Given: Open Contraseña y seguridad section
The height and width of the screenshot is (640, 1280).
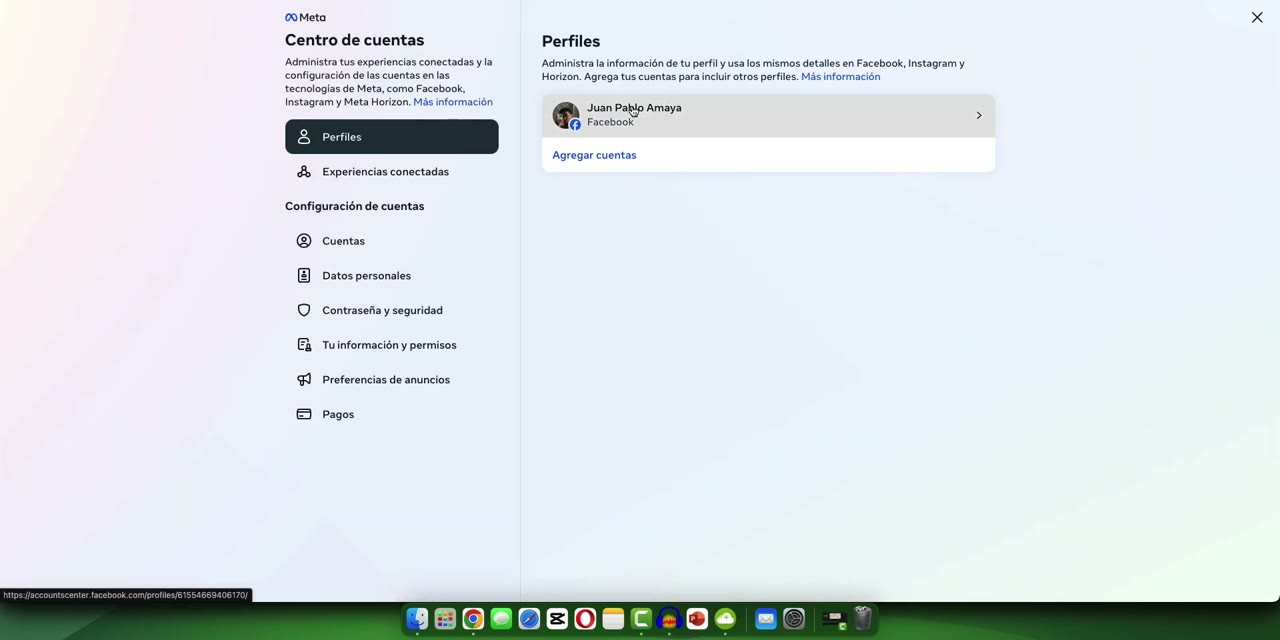Looking at the screenshot, I should point(391,310).
